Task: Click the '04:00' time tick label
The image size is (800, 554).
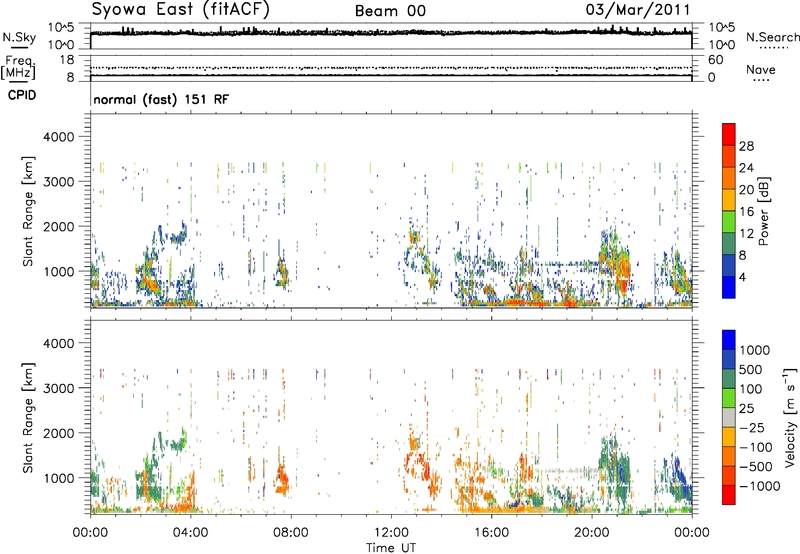Action: coord(190,532)
